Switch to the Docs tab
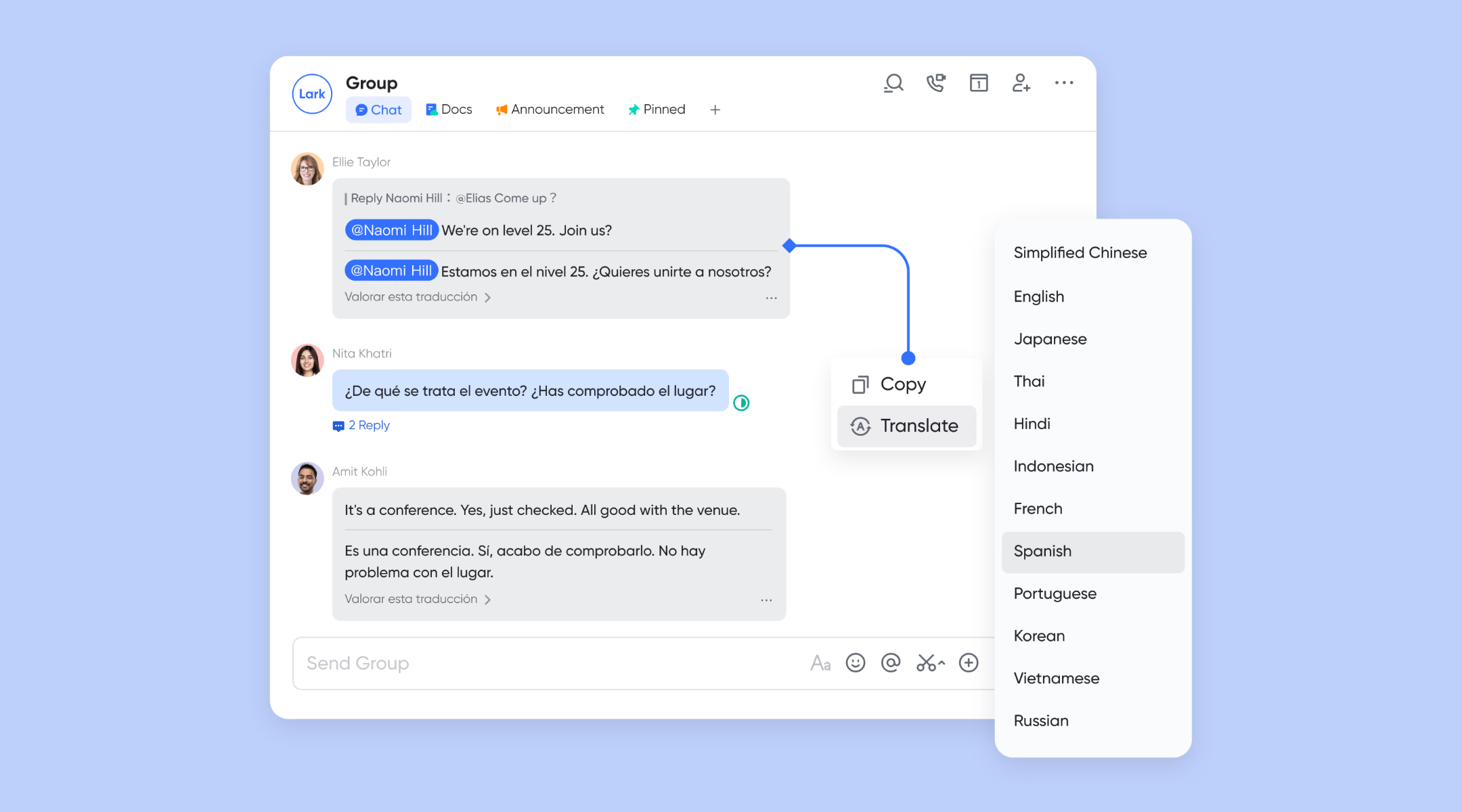1462x812 pixels. pyautogui.click(x=449, y=110)
